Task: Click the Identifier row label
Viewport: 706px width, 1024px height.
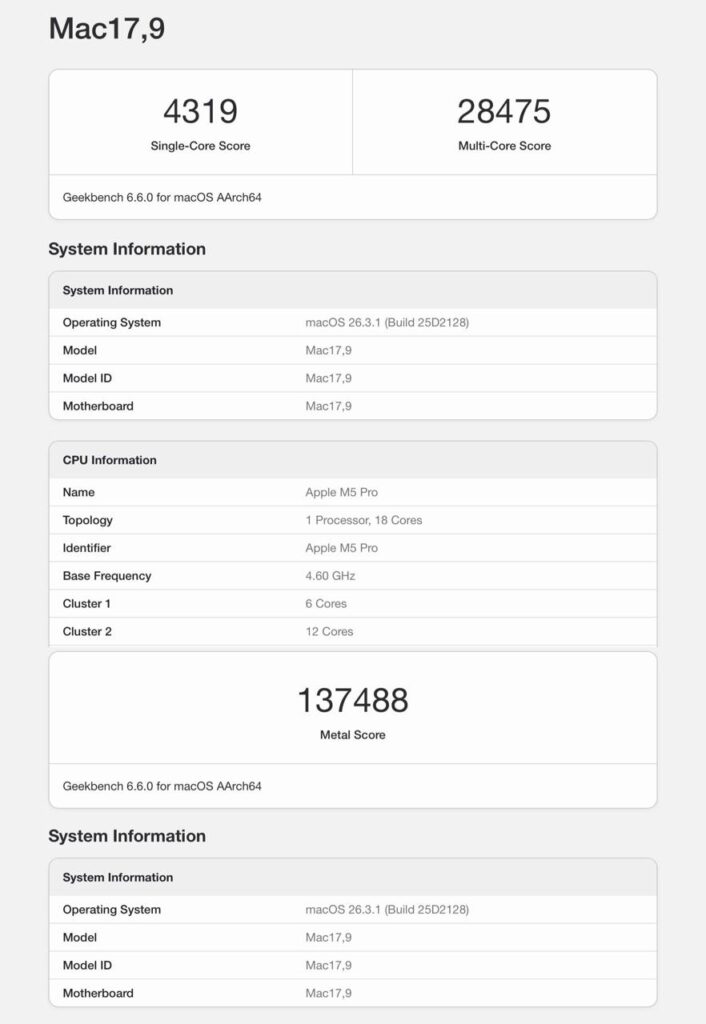Action: pyautogui.click(x=86, y=548)
